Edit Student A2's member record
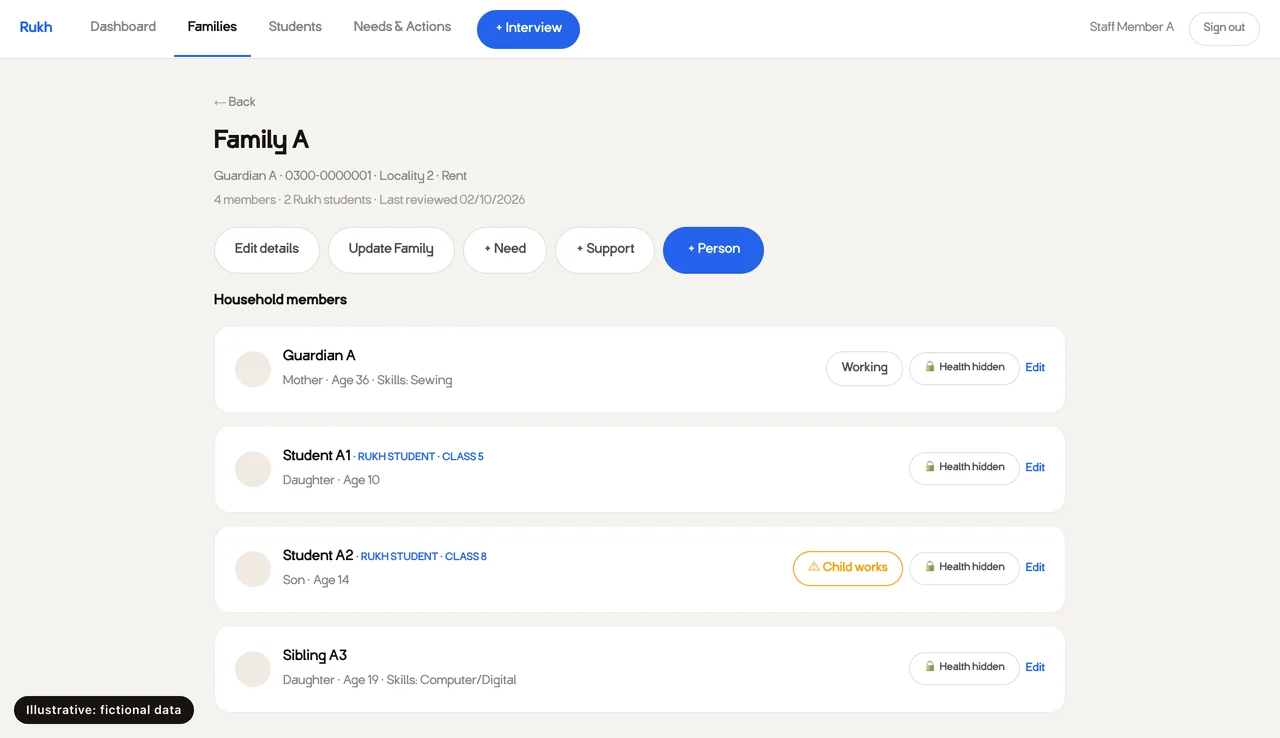Viewport: 1280px width, 738px height. point(1035,568)
